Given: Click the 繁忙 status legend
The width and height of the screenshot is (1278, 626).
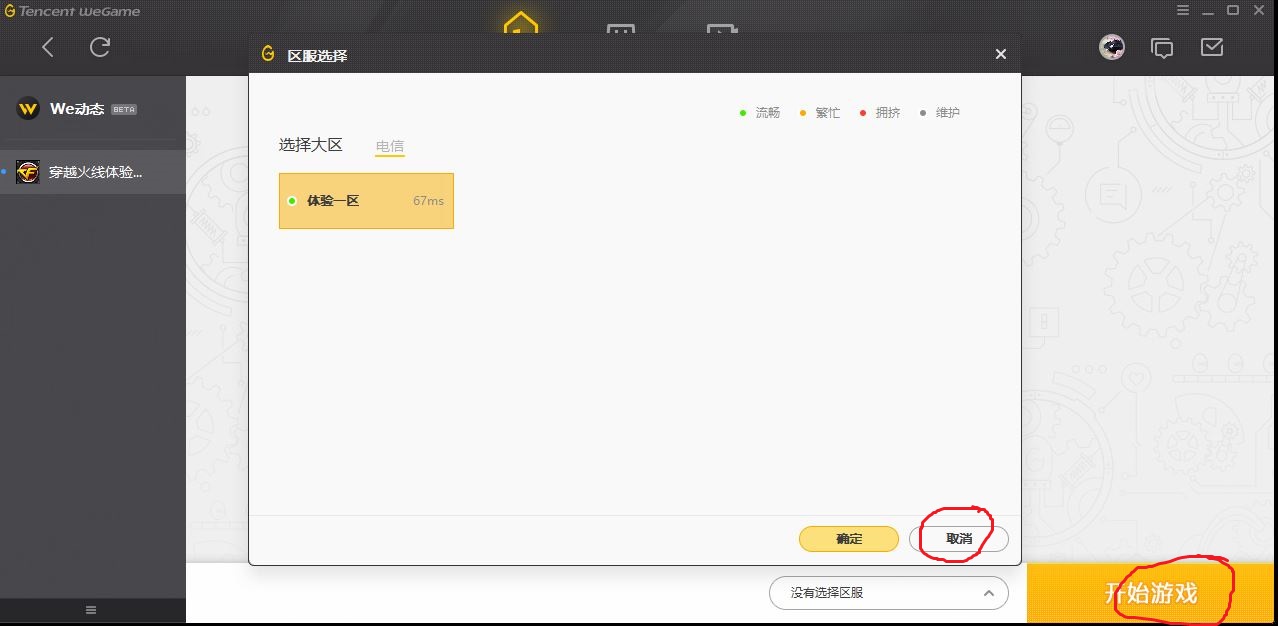Looking at the screenshot, I should [820, 113].
